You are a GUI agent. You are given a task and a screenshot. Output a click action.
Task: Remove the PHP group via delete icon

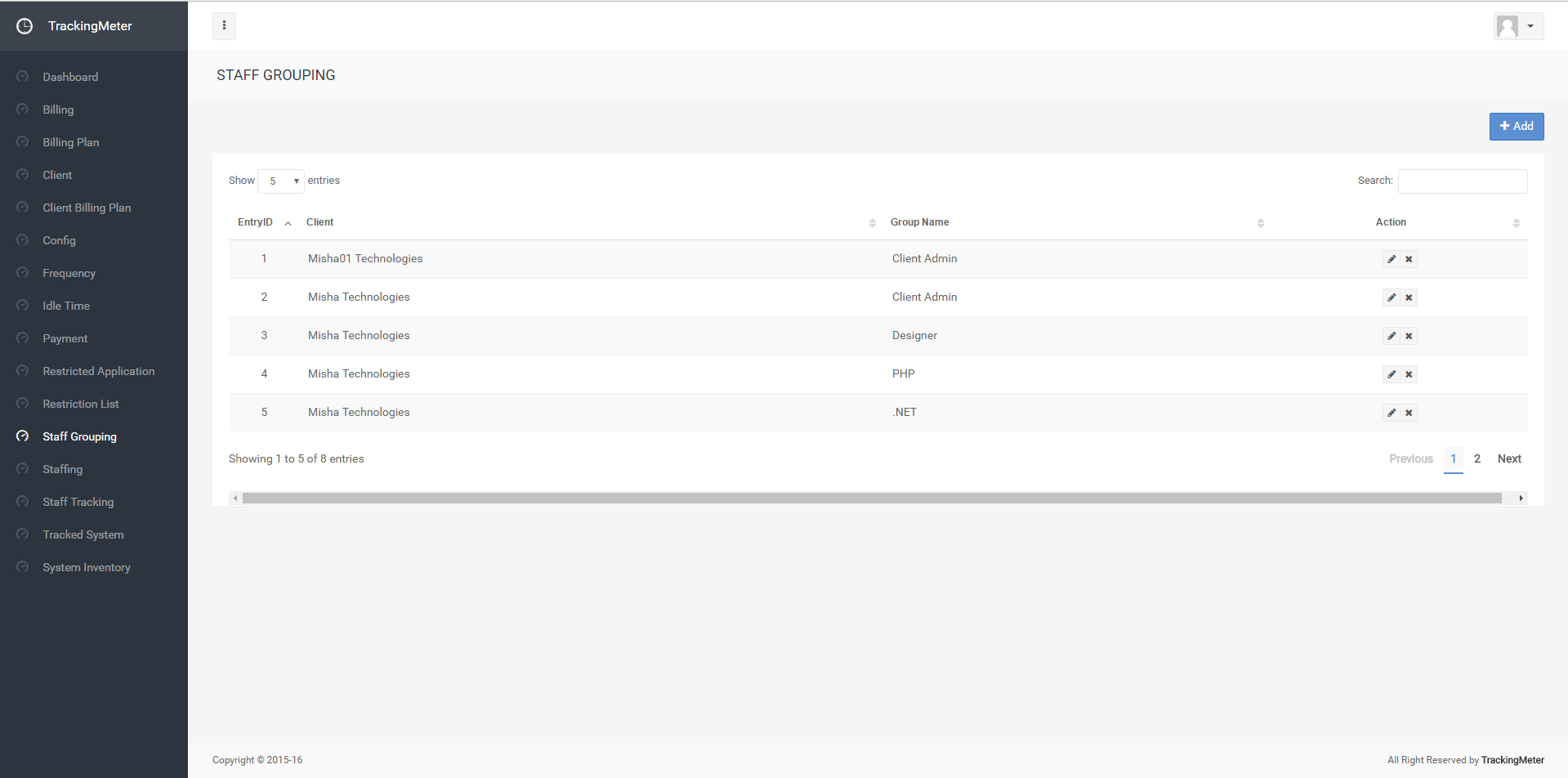pos(1409,374)
